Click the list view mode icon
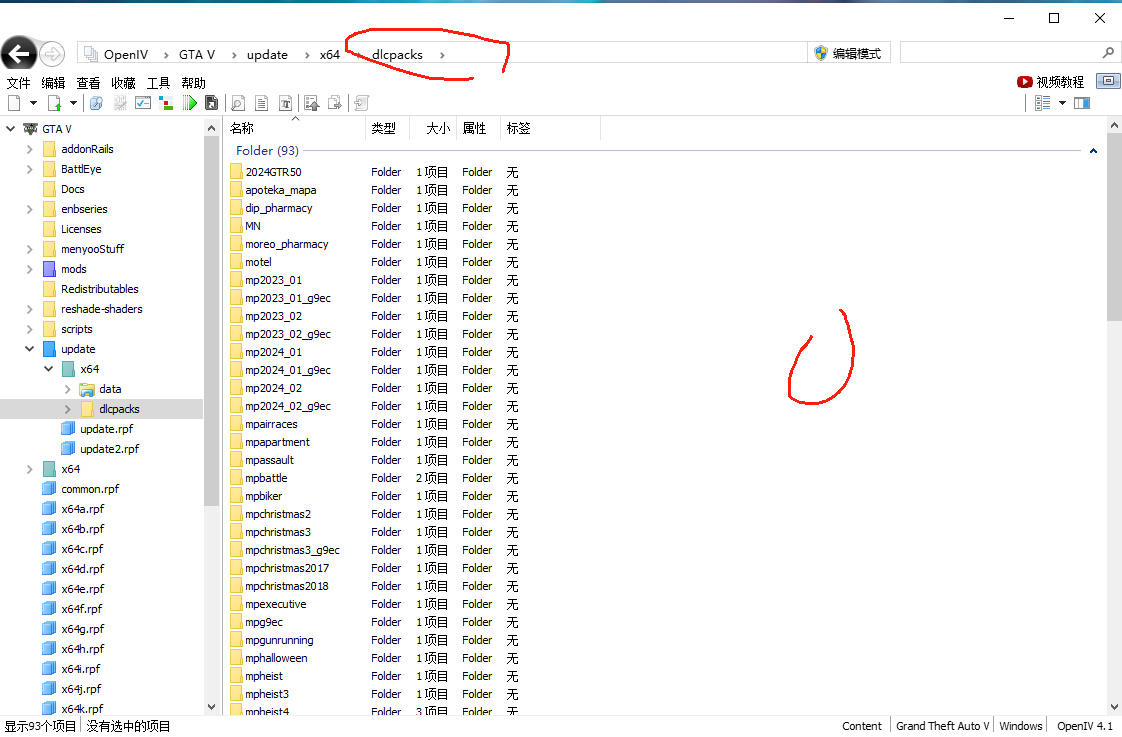 [1043, 103]
